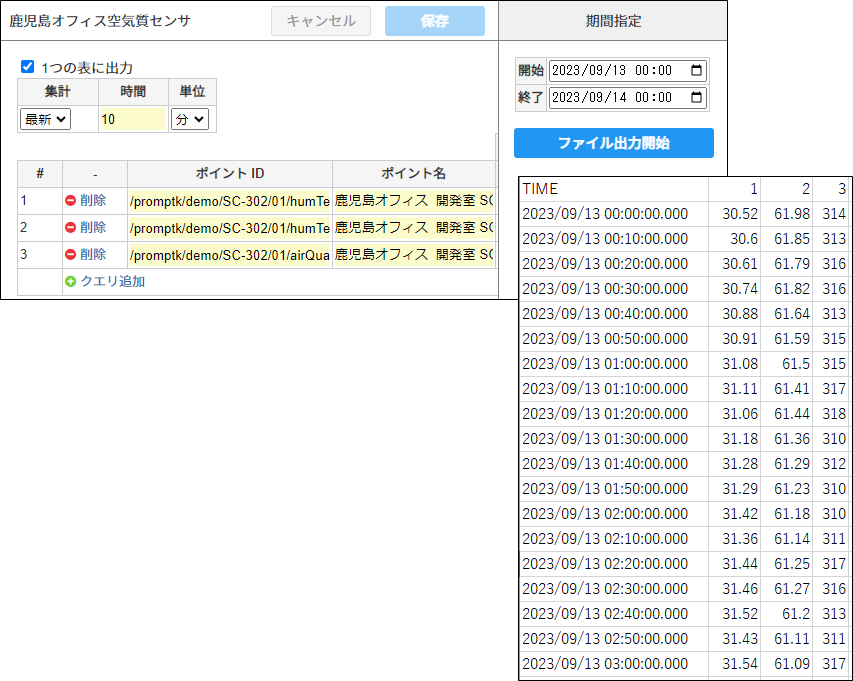Click value 314 in the output table
The width and height of the screenshot is (853, 681).
[x=834, y=214]
